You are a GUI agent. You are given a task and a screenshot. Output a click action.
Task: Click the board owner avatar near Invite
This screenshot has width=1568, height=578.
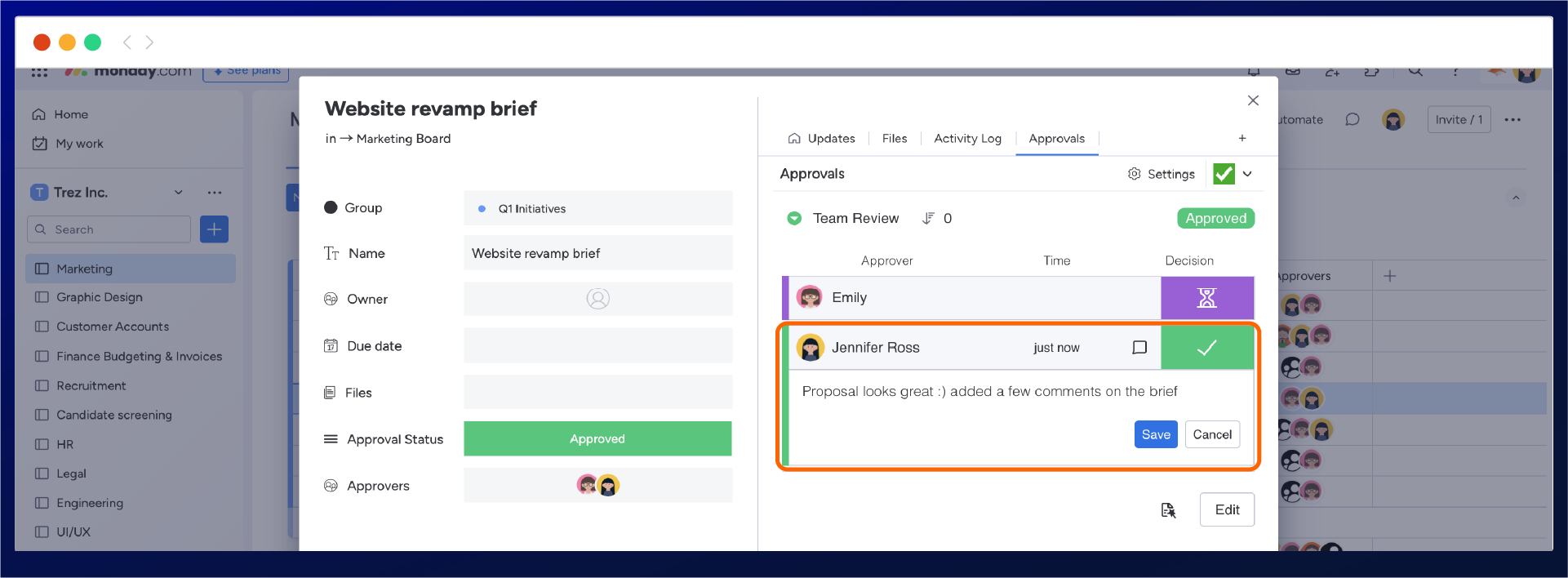(1393, 120)
